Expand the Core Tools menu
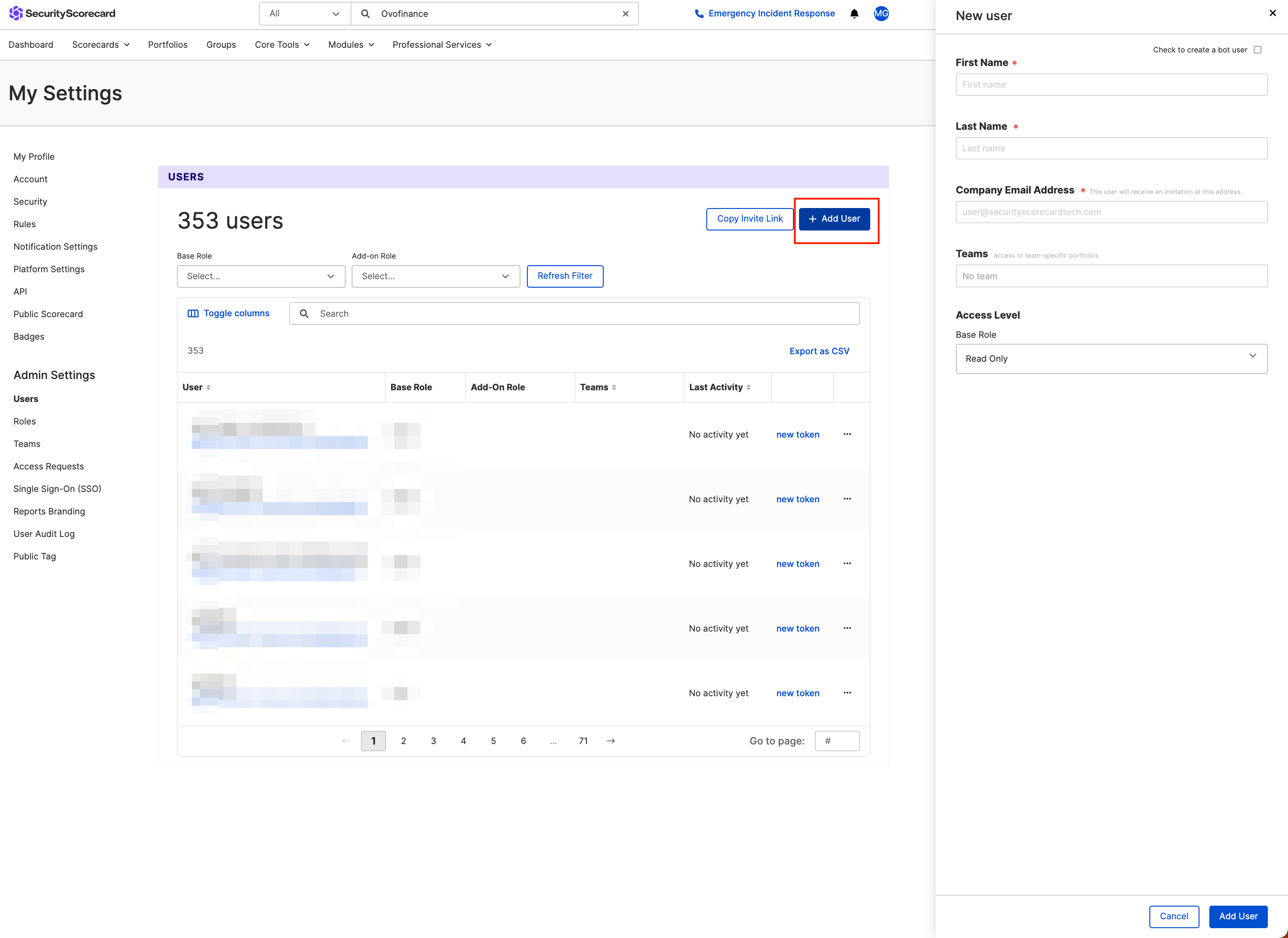 [x=281, y=45]
